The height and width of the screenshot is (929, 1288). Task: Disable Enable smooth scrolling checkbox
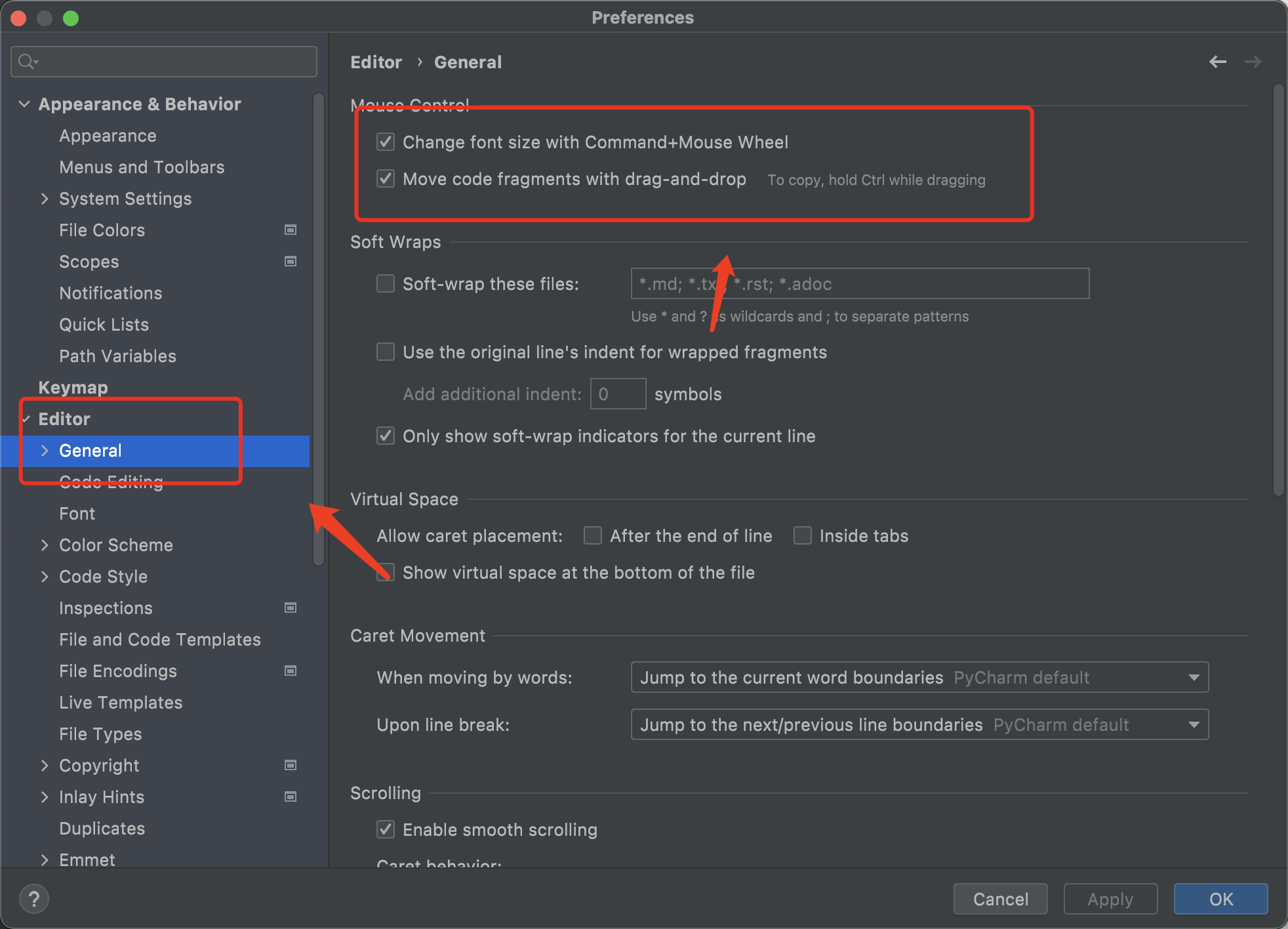pos(386,829)
